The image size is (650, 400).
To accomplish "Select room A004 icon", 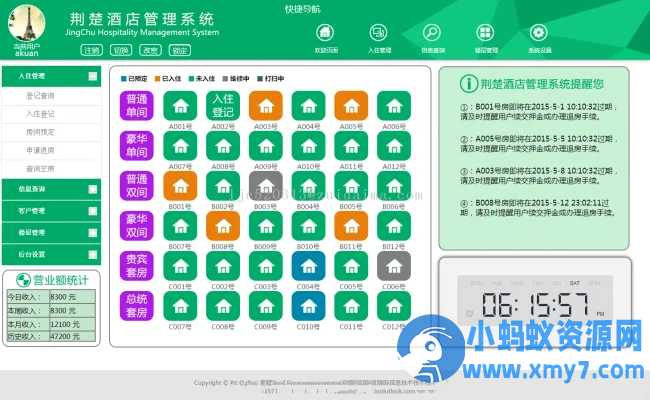I will point(308,106).
